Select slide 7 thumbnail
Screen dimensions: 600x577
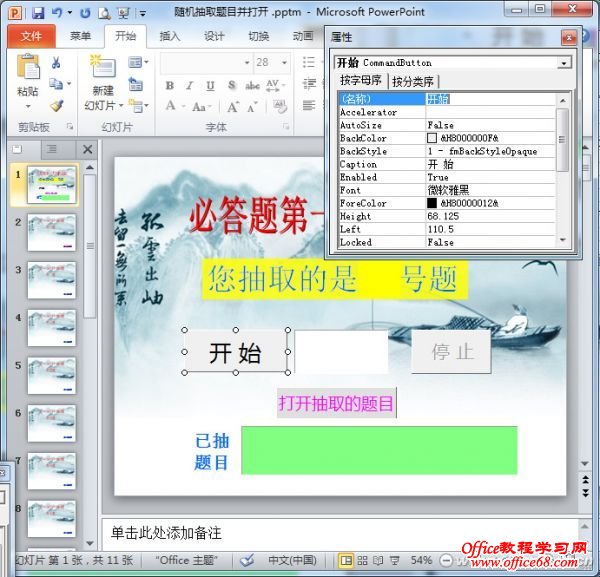[x=52, y=471]
